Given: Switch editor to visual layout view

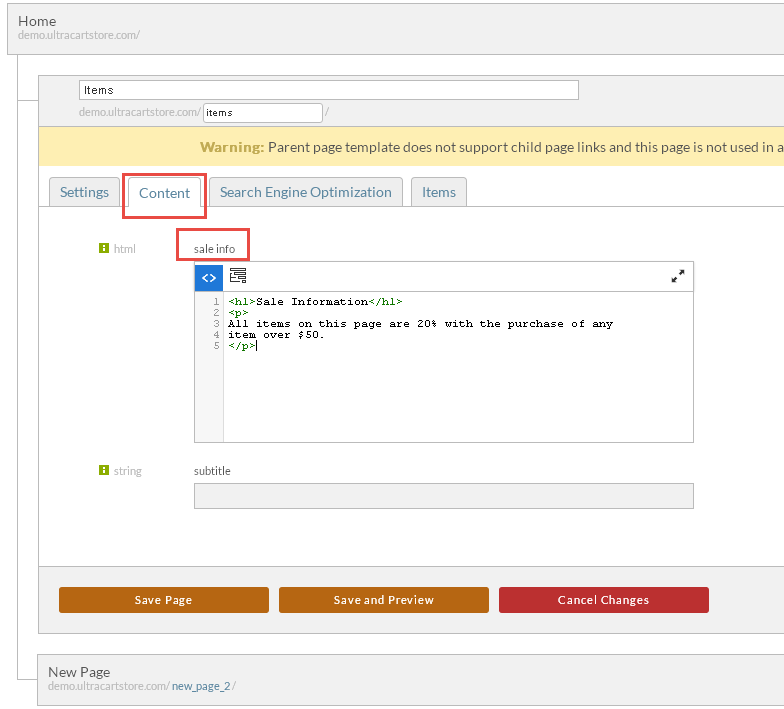Looking at the screenshot, I should pyautogui.click(x=238, y=276).
